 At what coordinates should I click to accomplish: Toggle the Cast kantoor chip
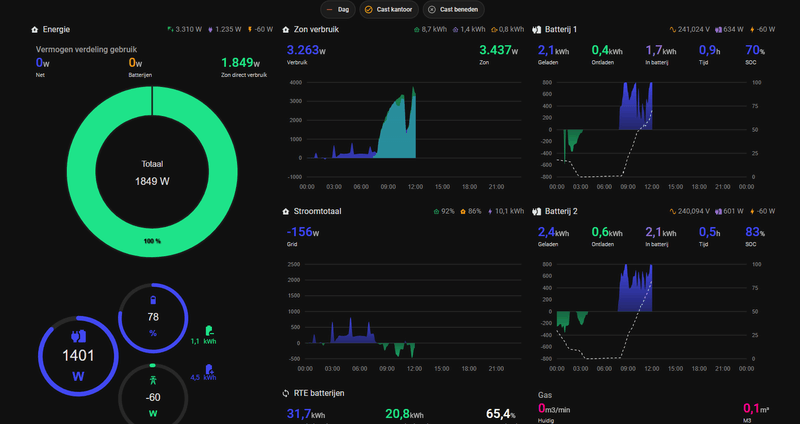click(389, 10)
